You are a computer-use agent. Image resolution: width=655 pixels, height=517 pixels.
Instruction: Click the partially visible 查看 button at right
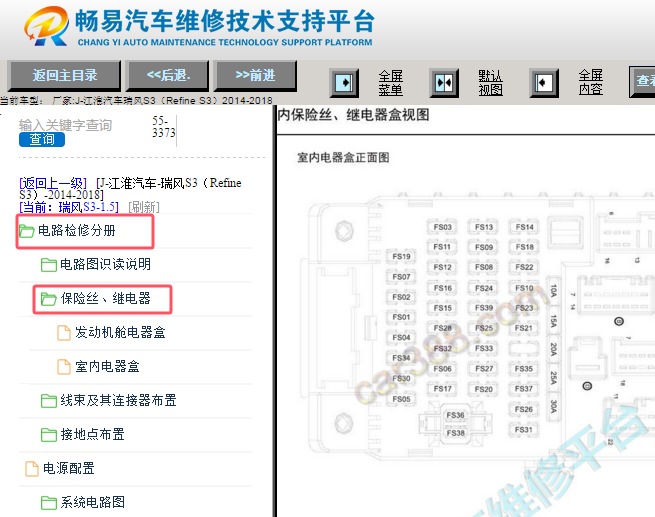click(x=642, y=81)
